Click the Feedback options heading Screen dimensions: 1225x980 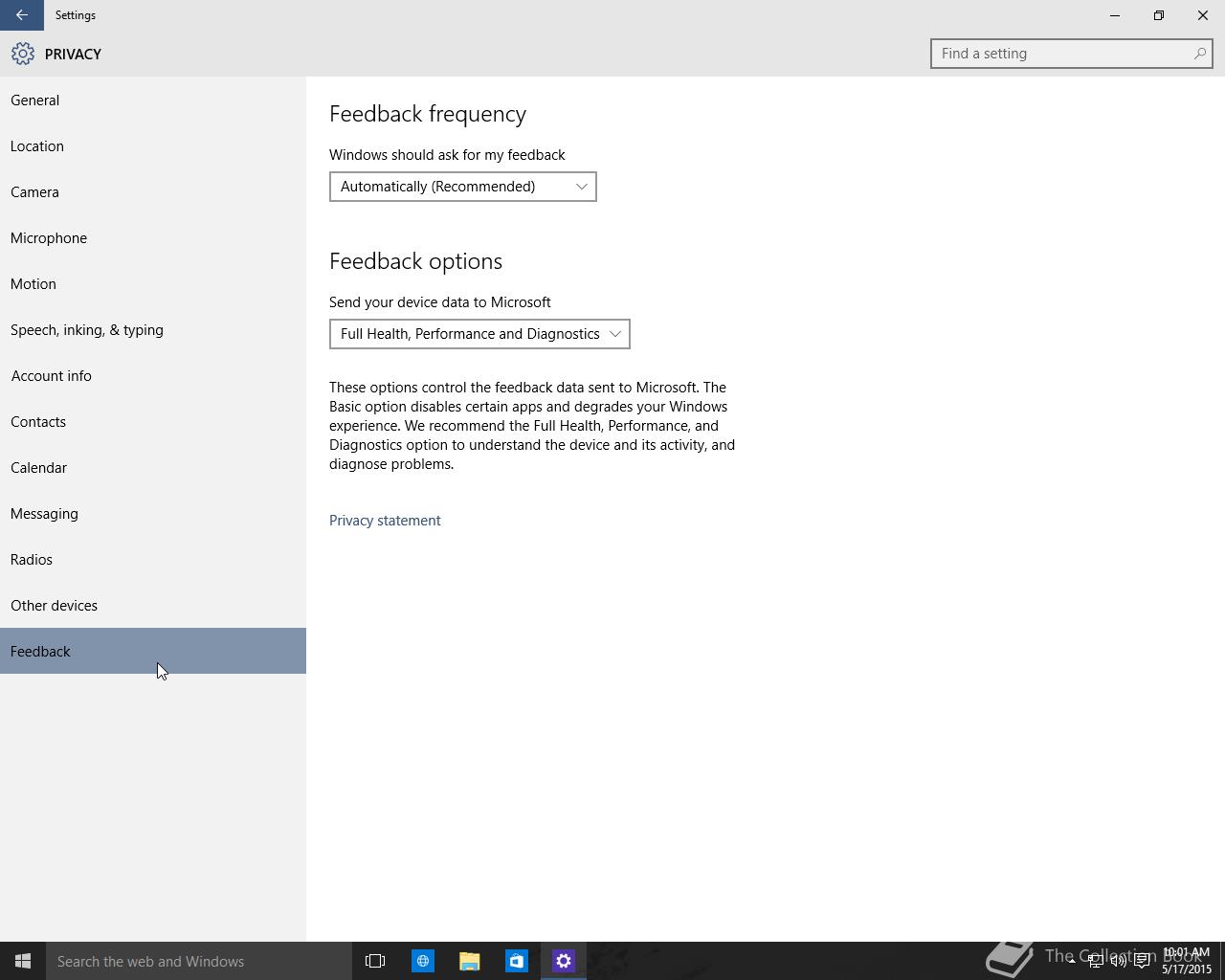point(415,261)
